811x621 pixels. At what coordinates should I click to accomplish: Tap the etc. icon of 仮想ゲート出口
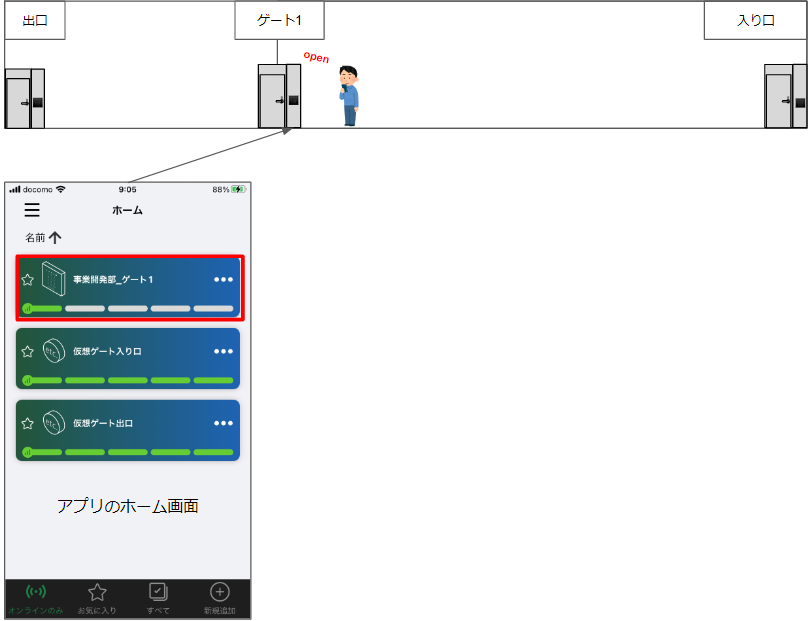pos(54,423)
